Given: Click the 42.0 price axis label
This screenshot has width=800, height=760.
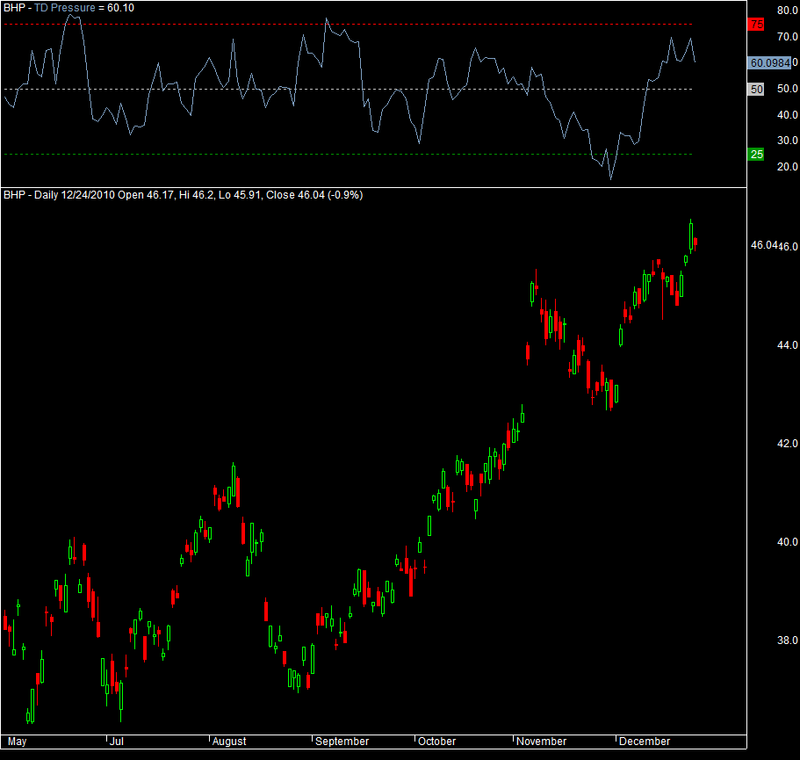Looking at the screenshot, I should [x=787, y=443].
